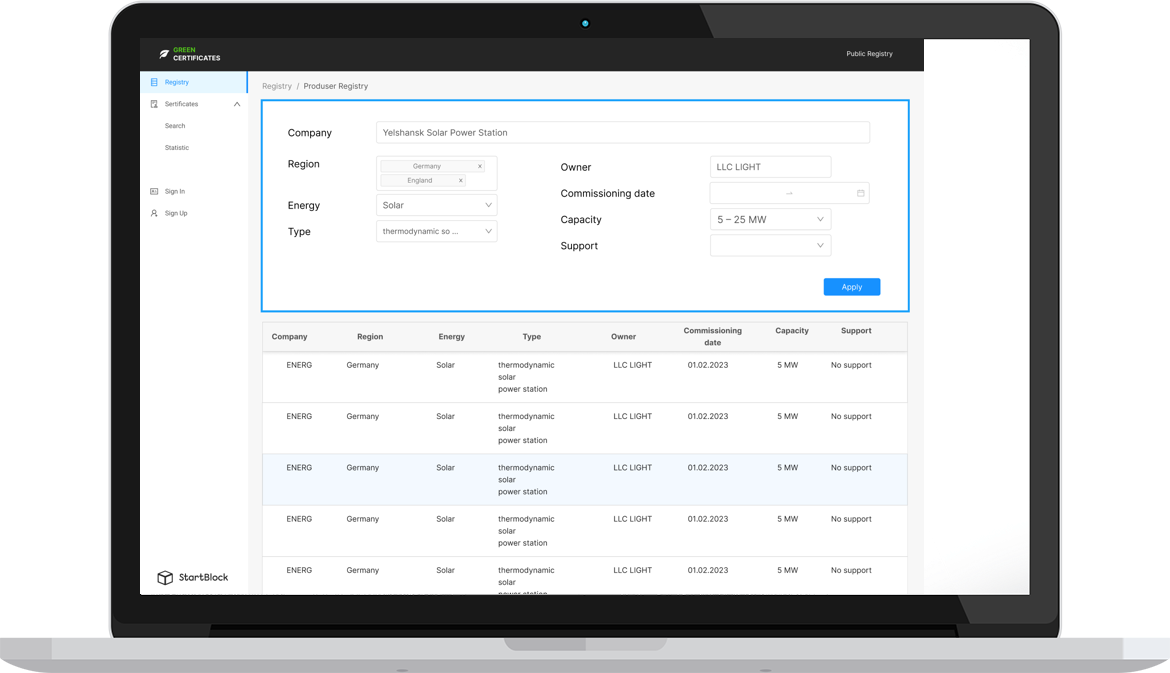Click the Sign Up user icon
This screenshot has width=1170, height=673.
pyautogui.click(x=154, y=213)
